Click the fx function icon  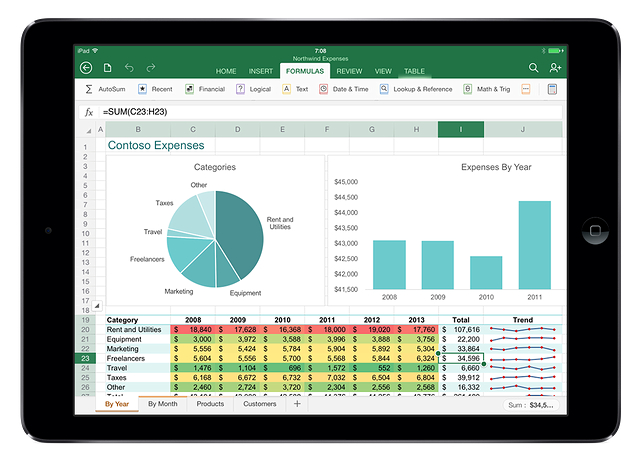pyautogui.click(x=89, y=112)
